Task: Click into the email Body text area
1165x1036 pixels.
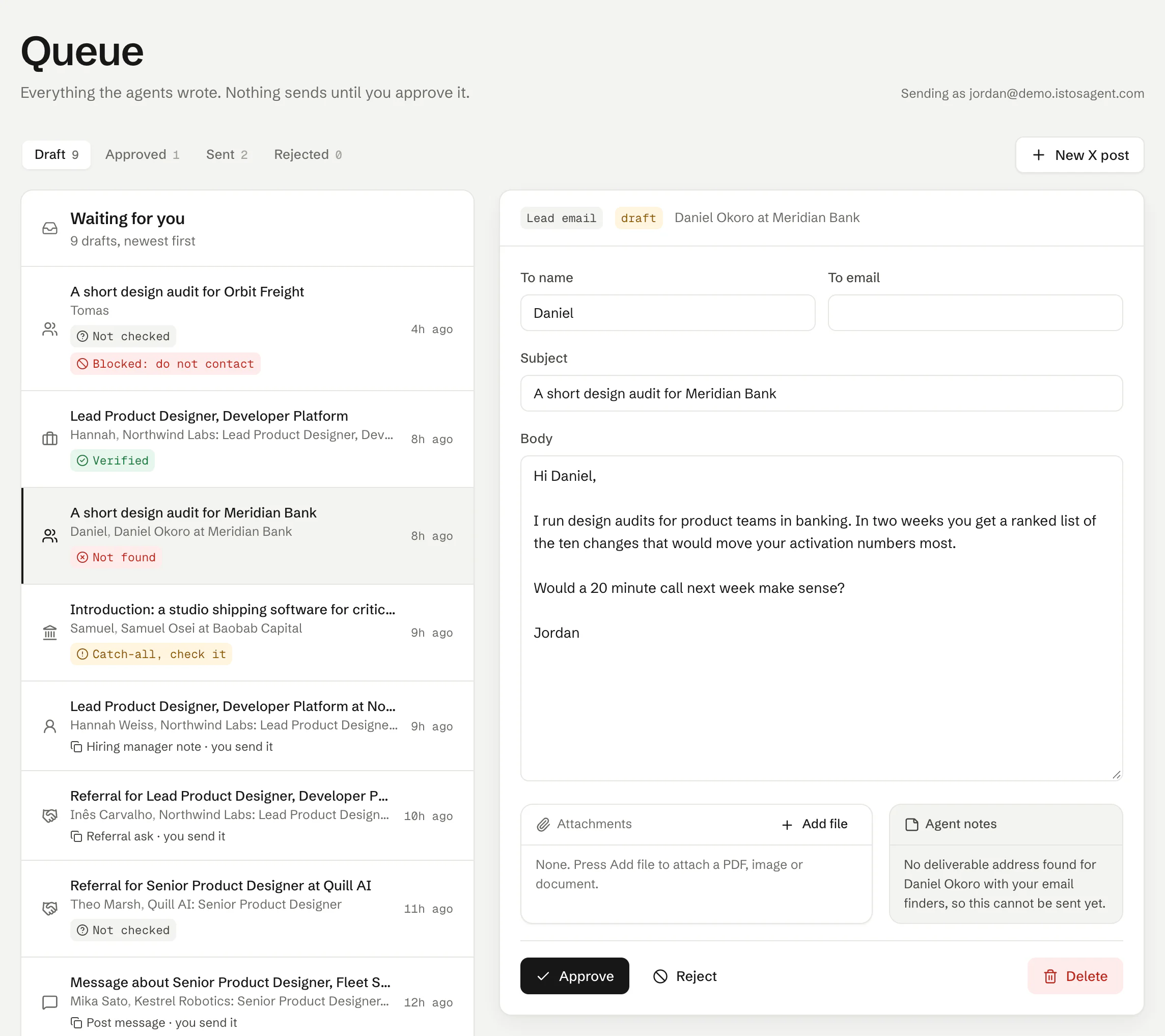Action: [x=821, y=618]
